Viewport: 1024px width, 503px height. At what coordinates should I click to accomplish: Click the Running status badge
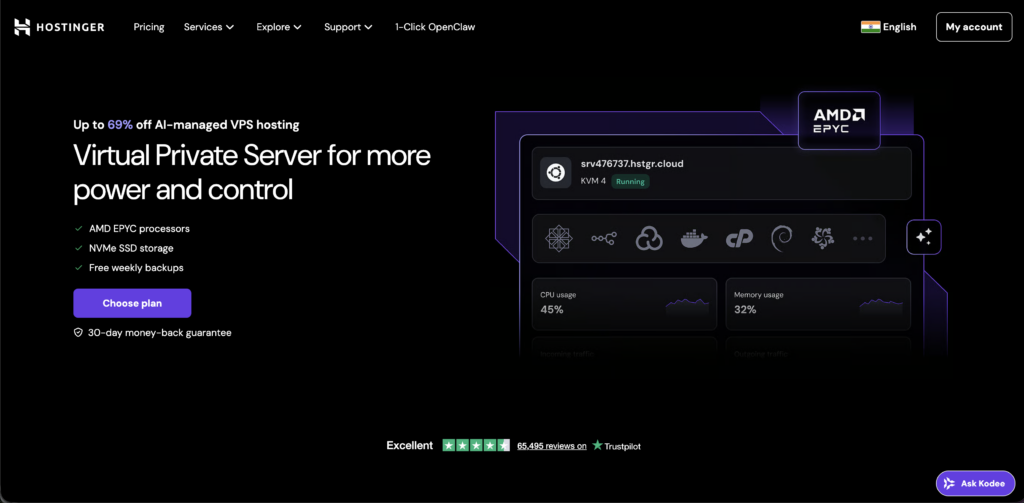click(x=630, y=182)
